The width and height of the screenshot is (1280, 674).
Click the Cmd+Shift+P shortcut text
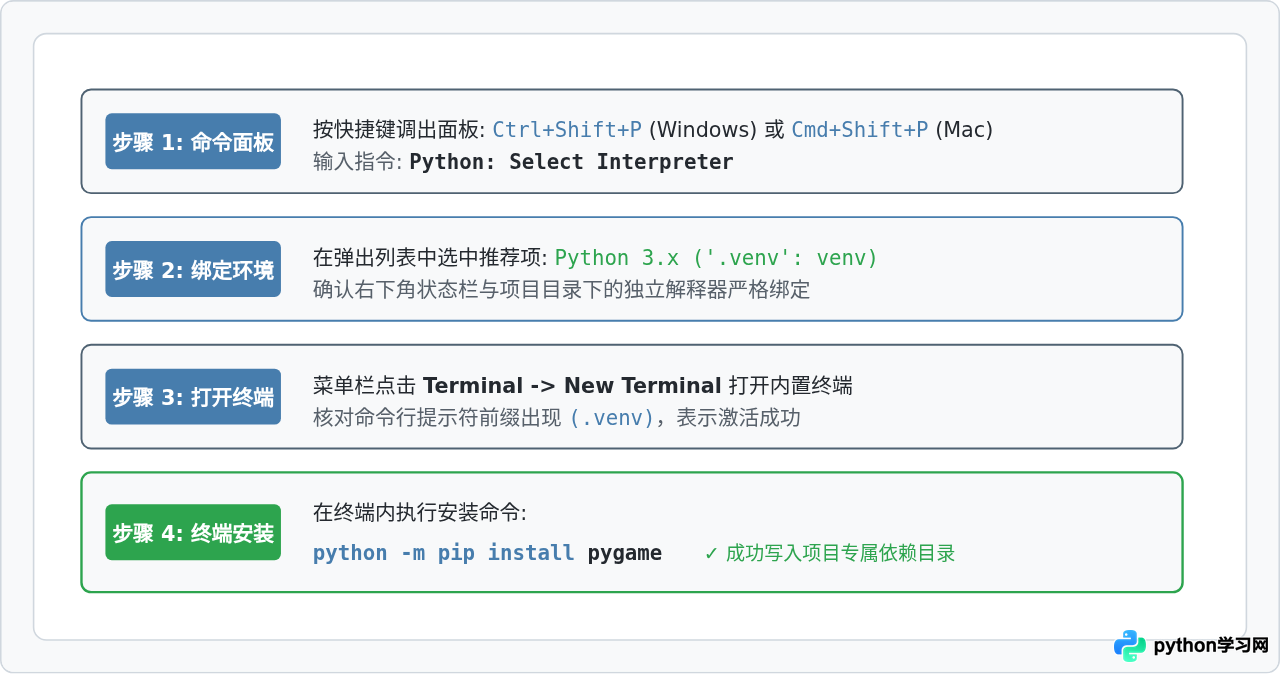point(860,130)
